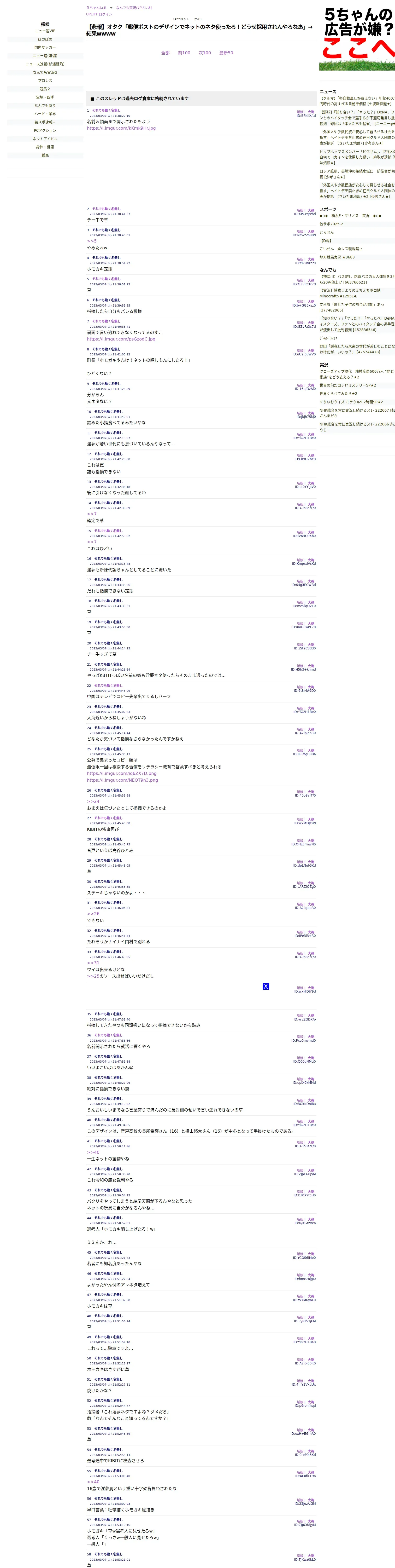Go to 次100 posts

pyautogui.click(x=205, y=53)
